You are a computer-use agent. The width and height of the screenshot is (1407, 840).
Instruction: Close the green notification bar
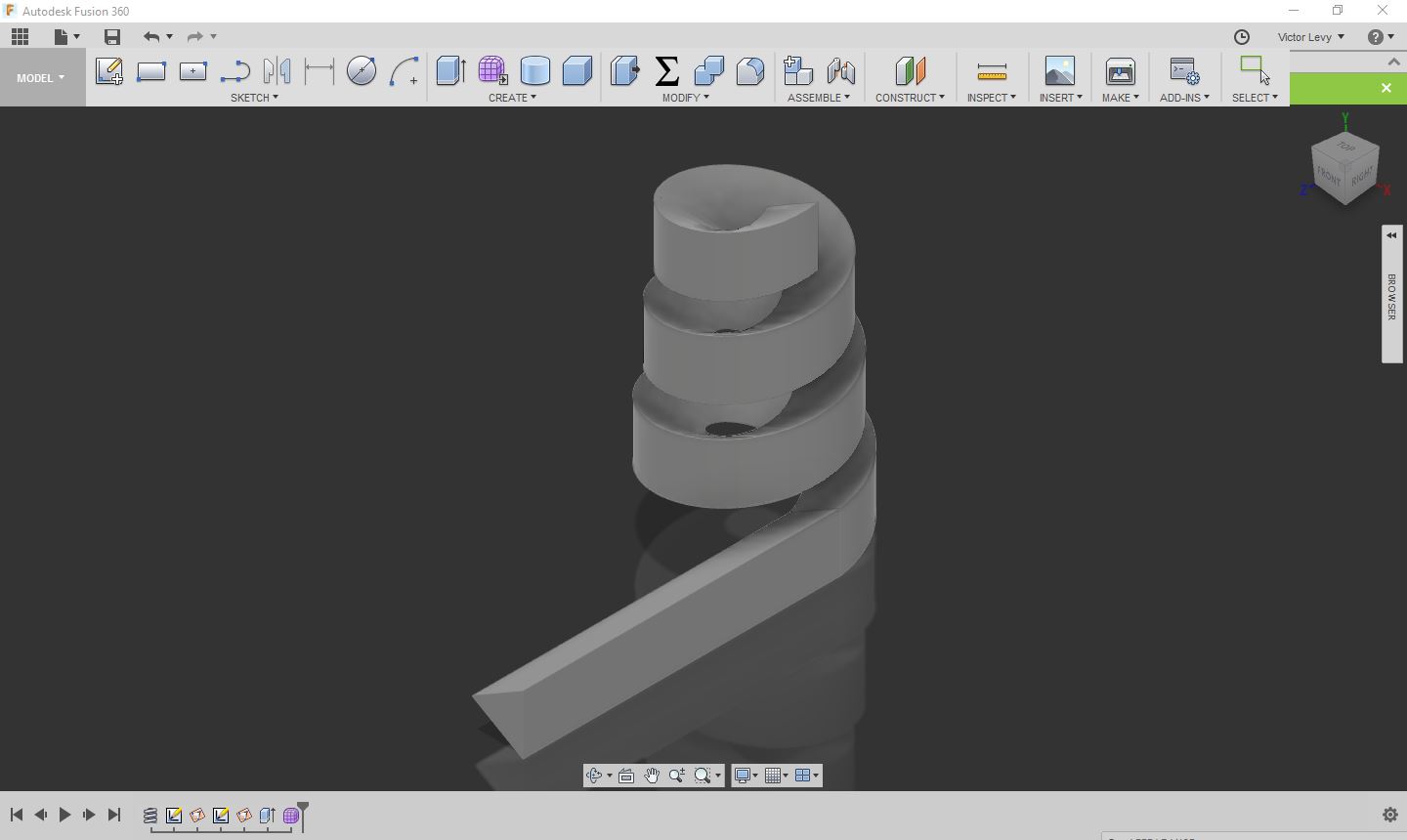coord(1386,88)
